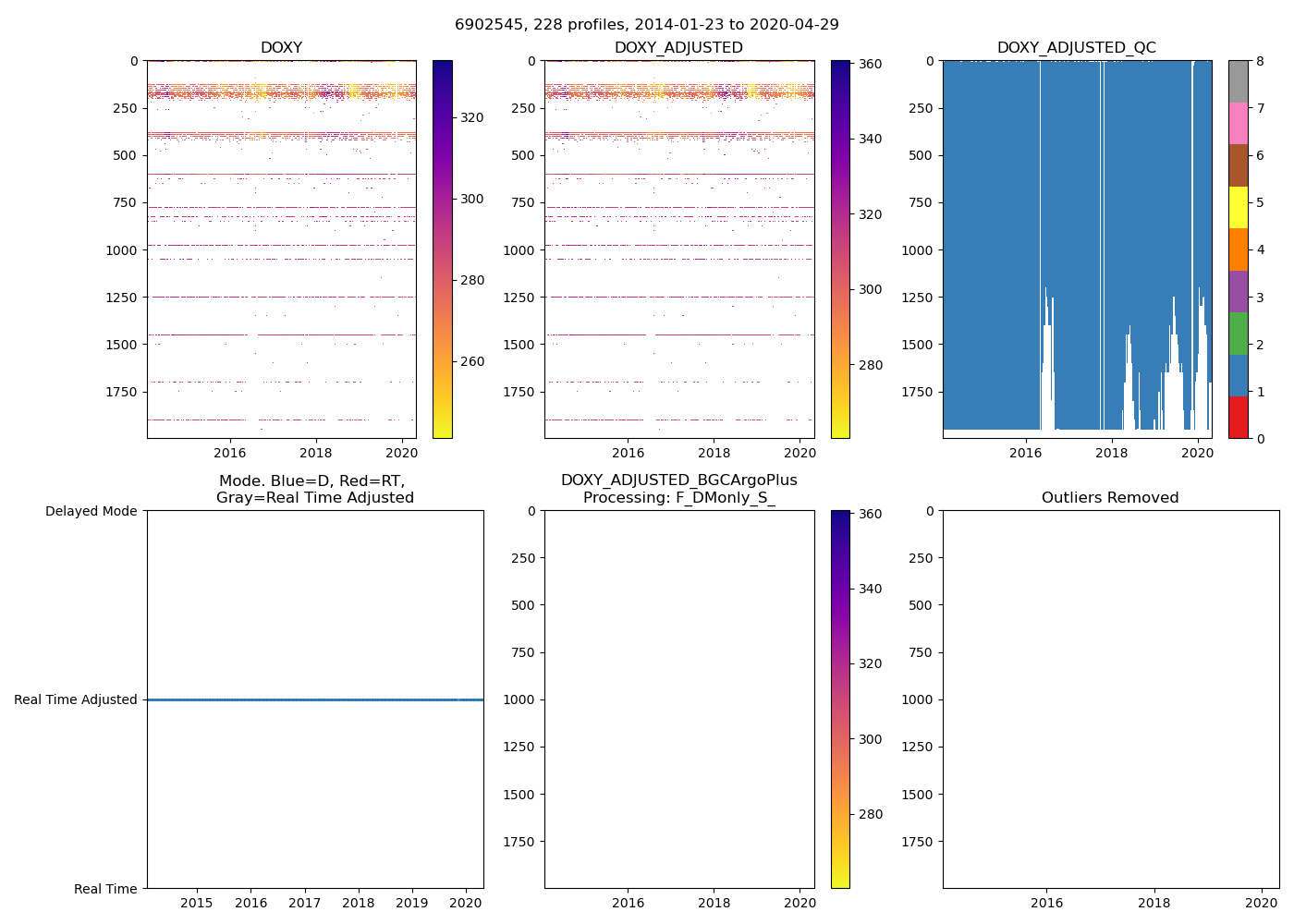Click the figure title with 228 profiles
This screenshot has width=1294, height=924.
(646, 25)
